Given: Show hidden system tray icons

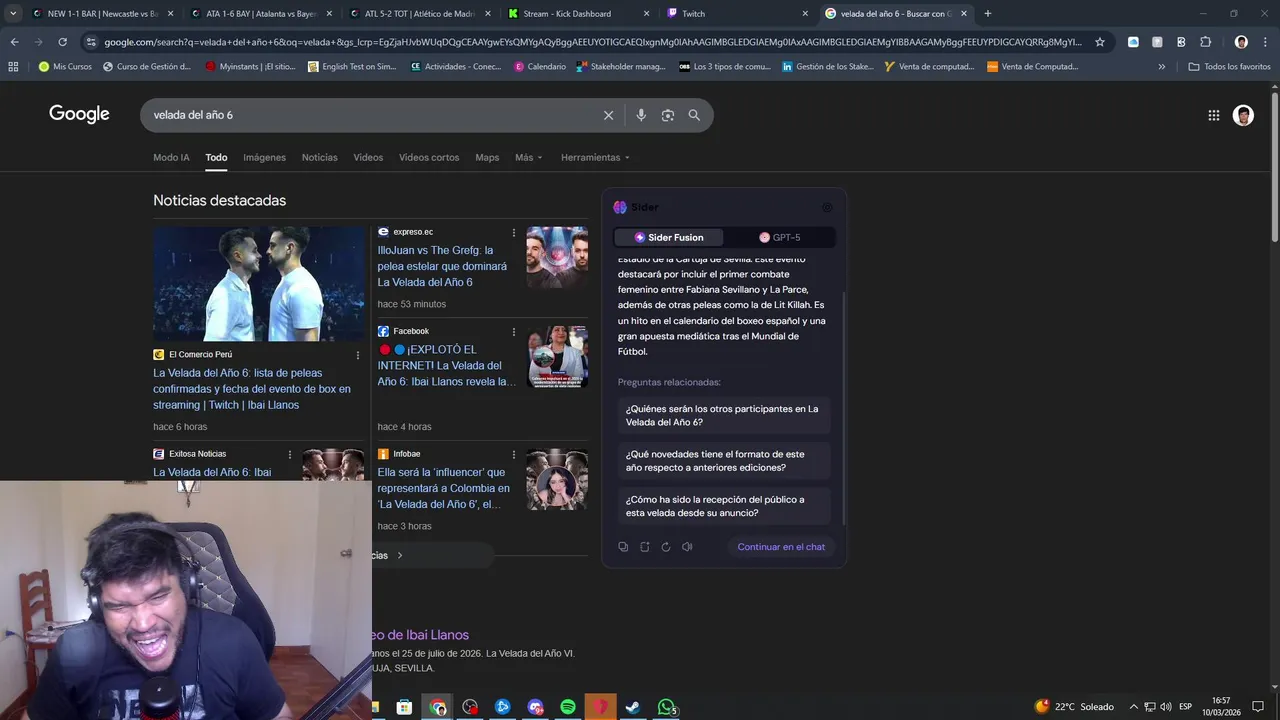Looking at the screenshot, I should 1134,707.
